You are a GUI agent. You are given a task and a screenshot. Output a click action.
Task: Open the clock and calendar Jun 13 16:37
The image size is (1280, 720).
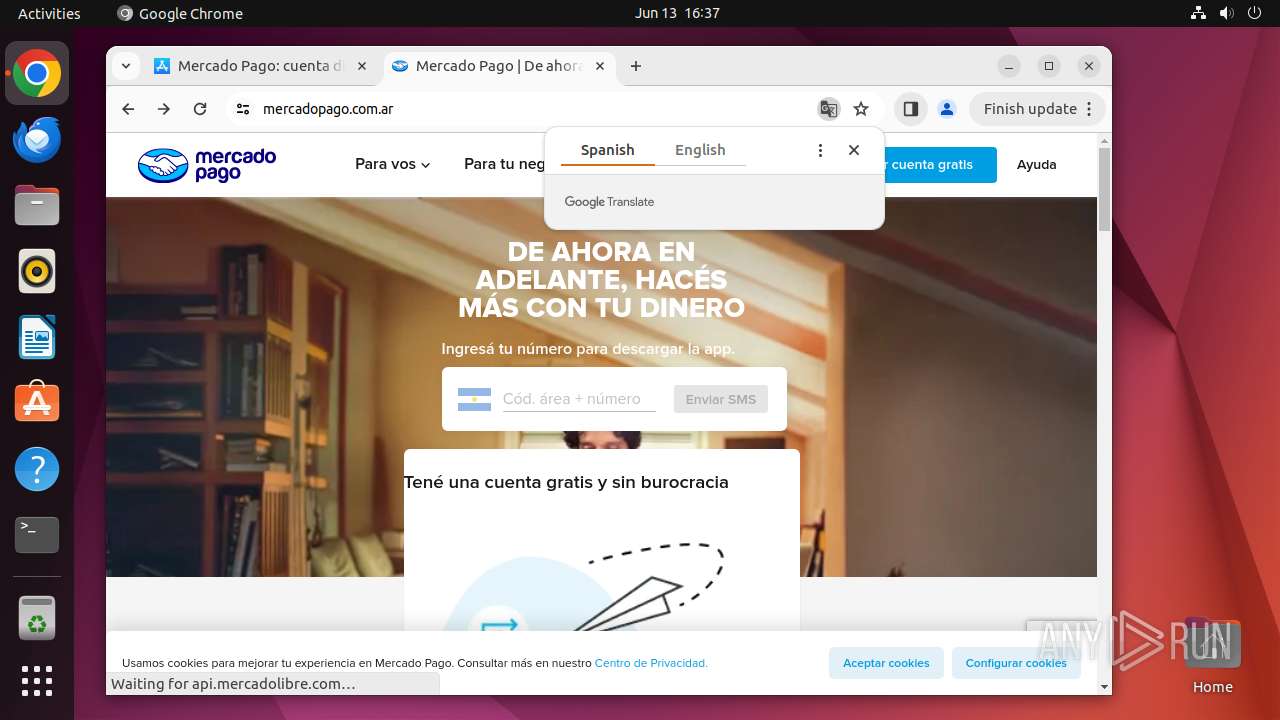pos(677,13)
